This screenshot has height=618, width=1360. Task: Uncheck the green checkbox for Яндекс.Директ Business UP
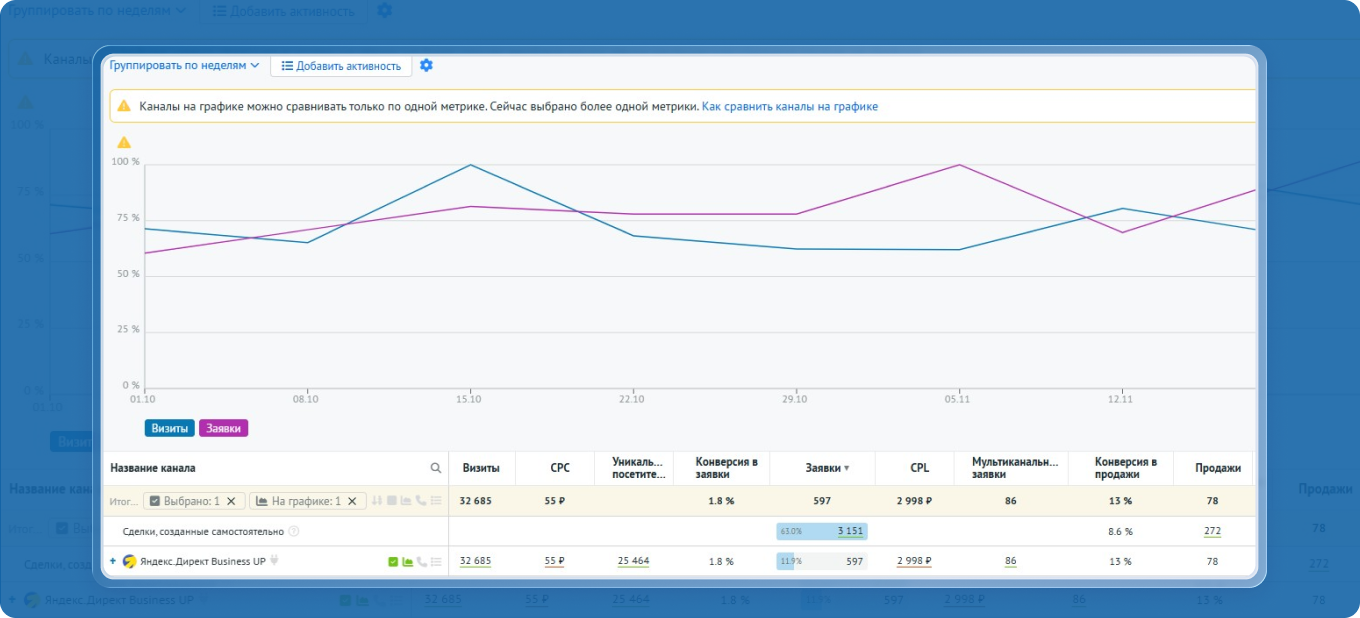[x=393, y=562]
